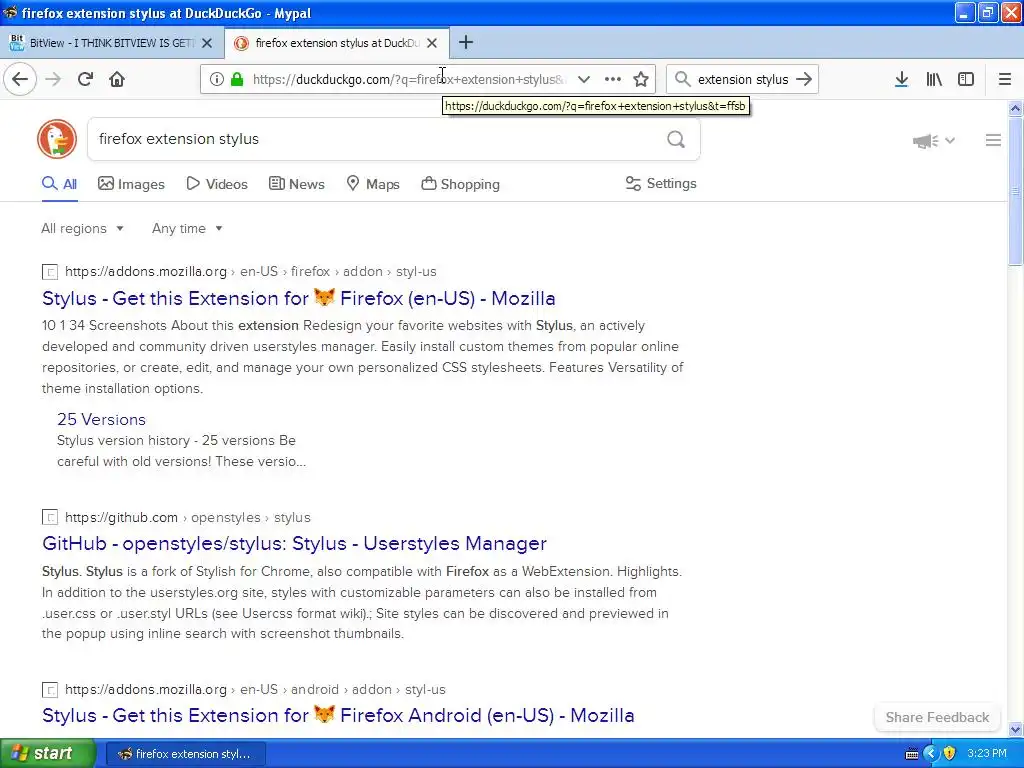
Task: Expand the Any time filter
Action: pyautogui.click(x=187, y=229)
